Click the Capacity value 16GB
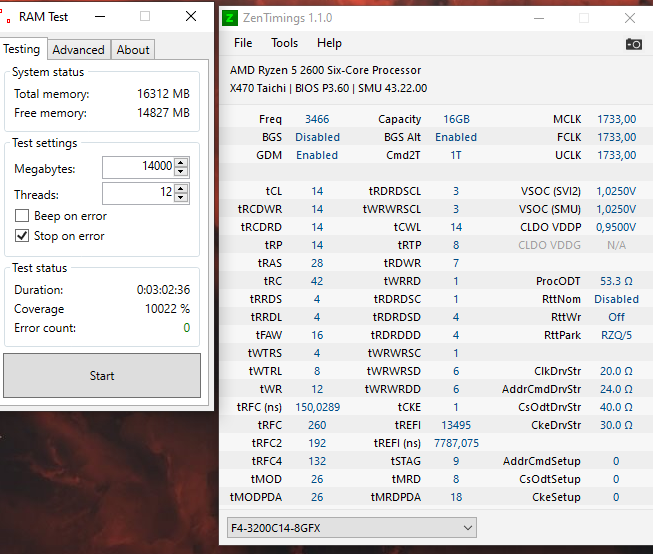 [456, 119]
